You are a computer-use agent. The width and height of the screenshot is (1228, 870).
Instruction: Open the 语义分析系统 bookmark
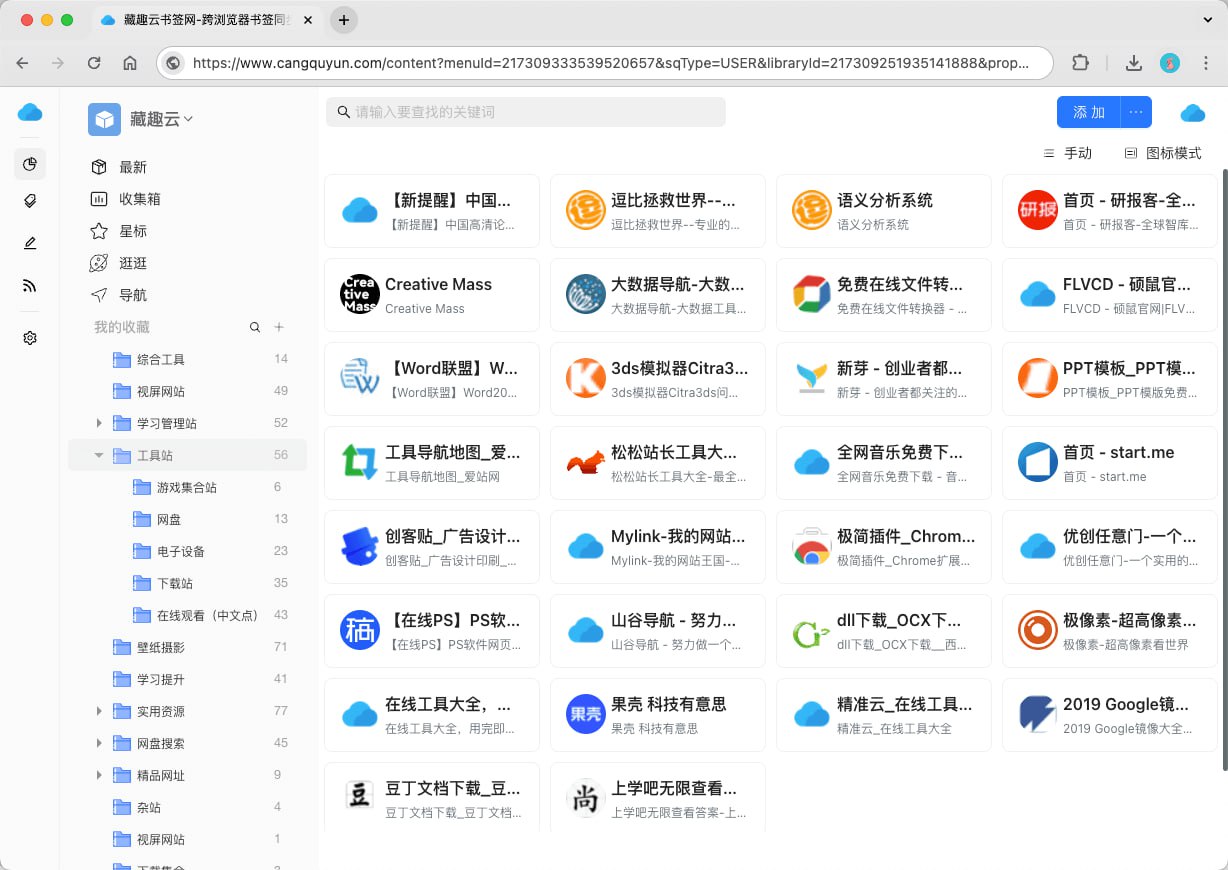[883, 210]
